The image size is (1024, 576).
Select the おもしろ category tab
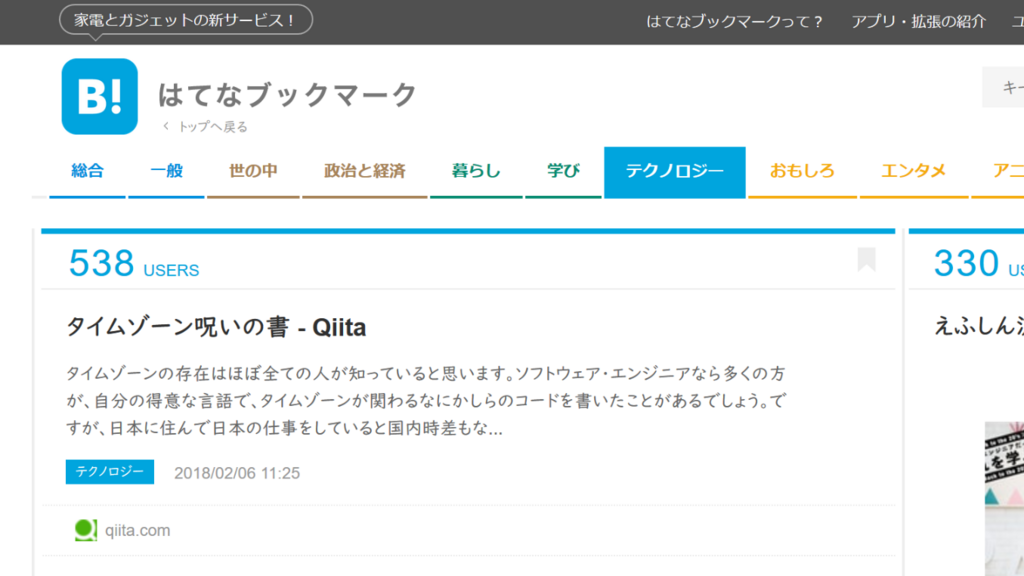coord(802,172)
